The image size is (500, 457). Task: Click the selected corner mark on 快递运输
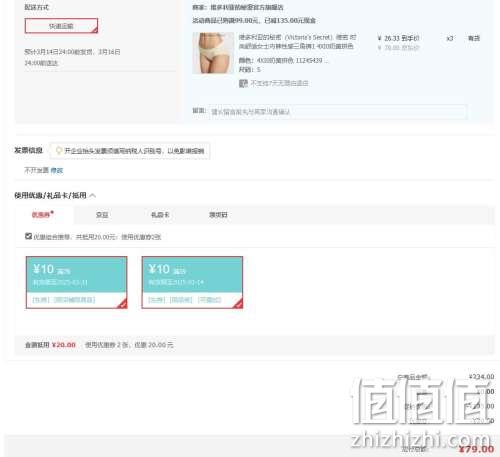coord(95,30)
